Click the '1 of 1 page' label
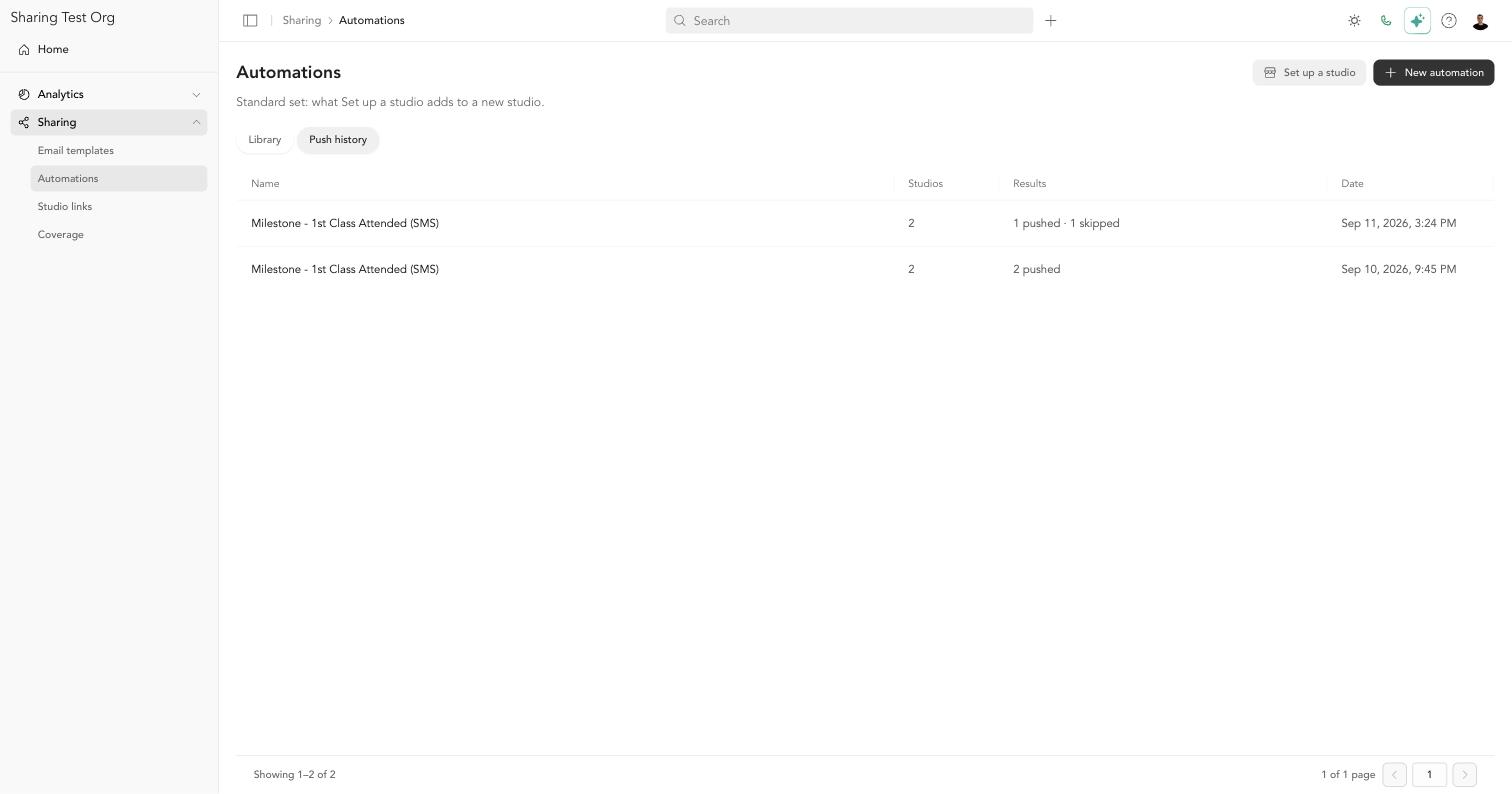This screenshot has height=794, width=1512. tap(1347, 774)
